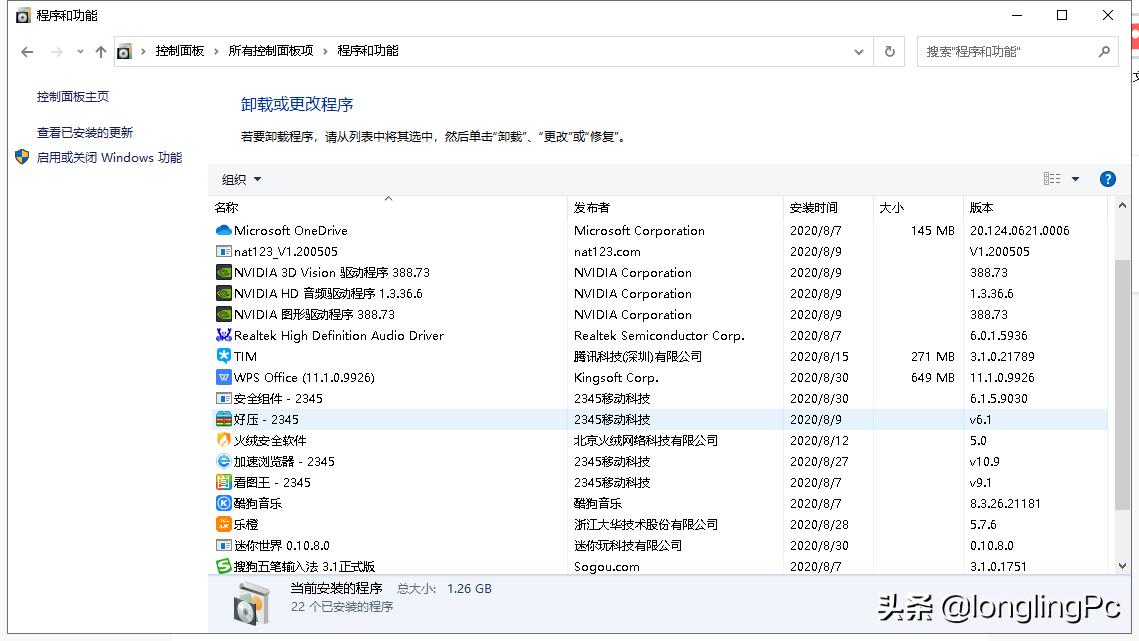Click the 火绒安全软件 flame icon

222,440
